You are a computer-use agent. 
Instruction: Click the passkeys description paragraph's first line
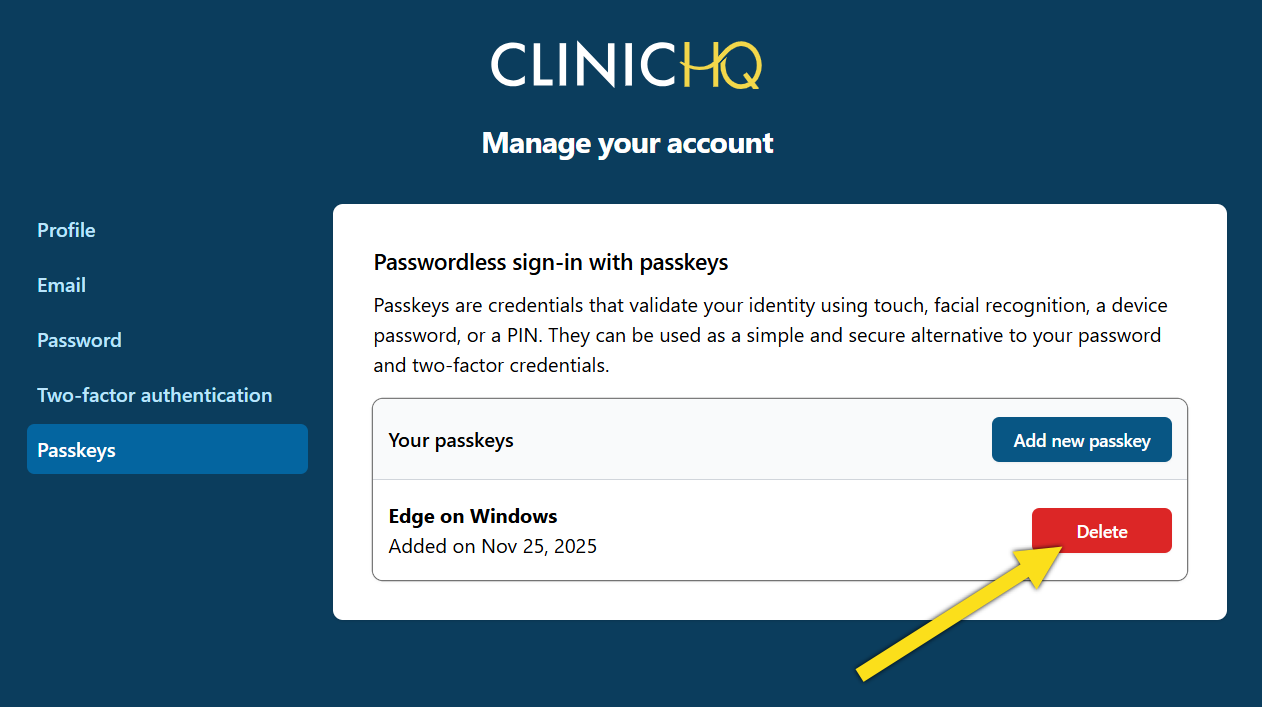click(x=770, y=305)
